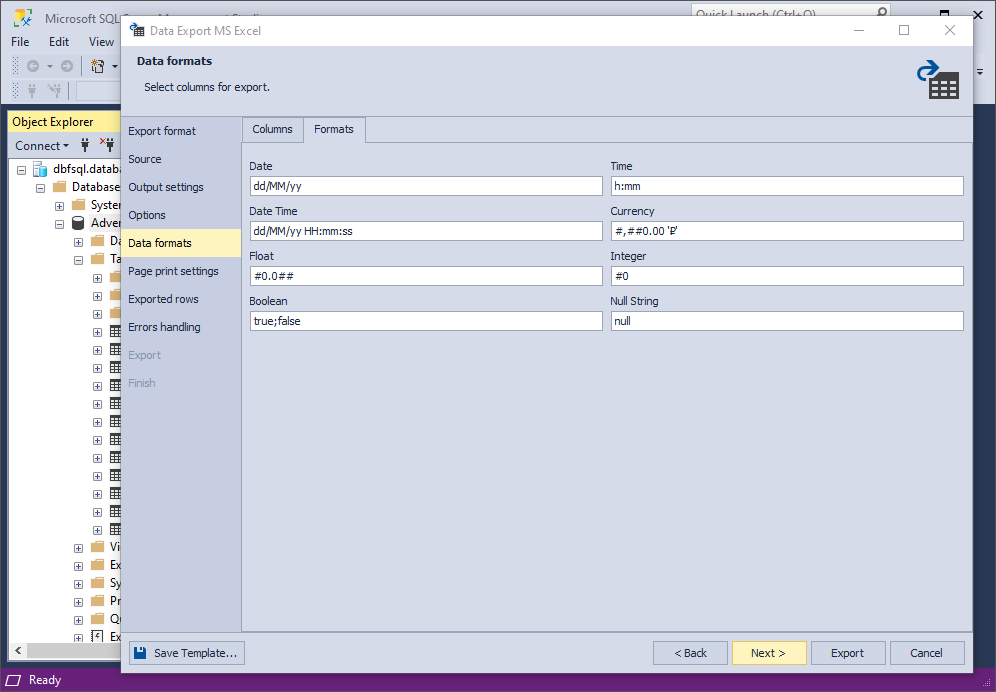Viewport: 996px width, 692px height.
Task: Click the Next > button
Action: click(769, 653)
